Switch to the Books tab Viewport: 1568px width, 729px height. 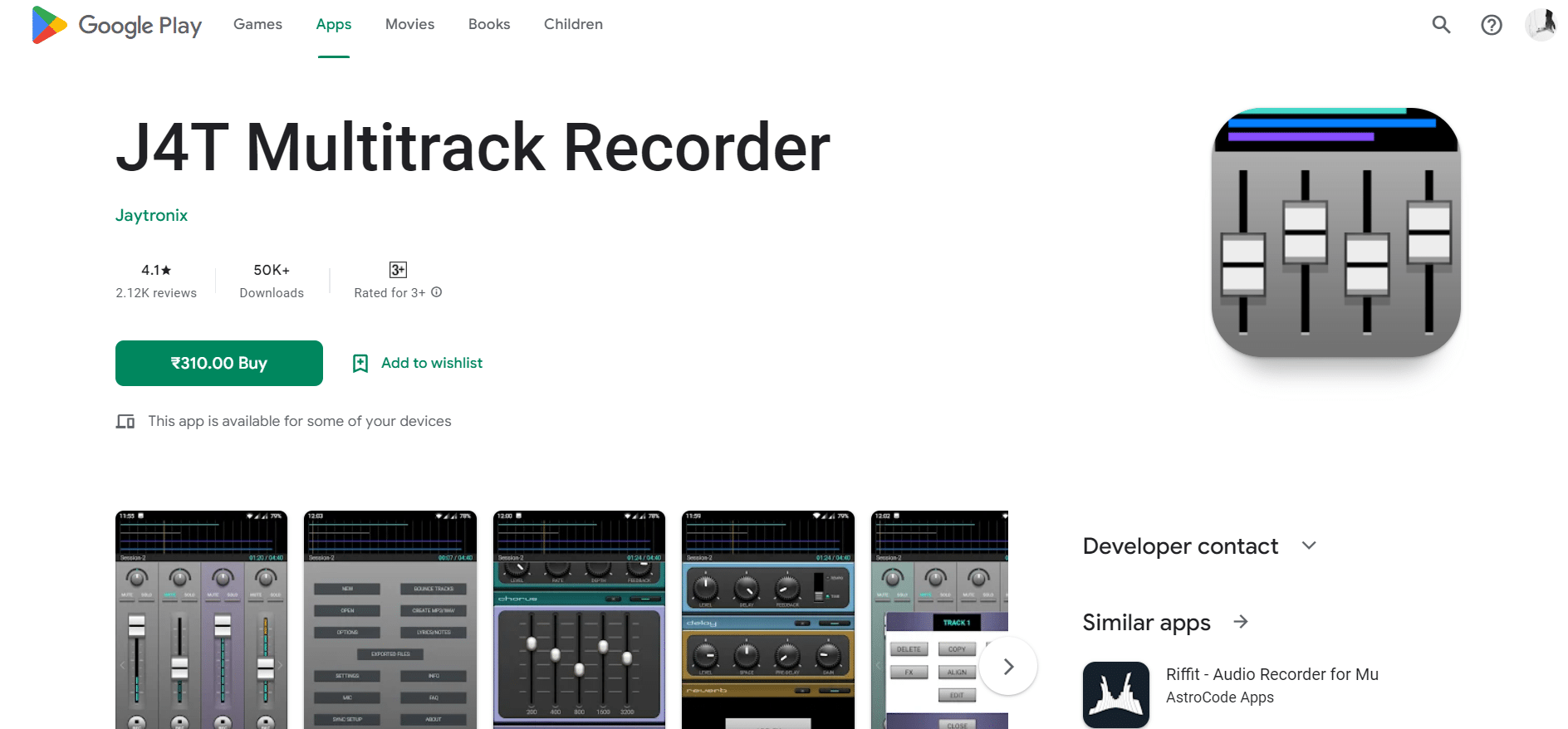pyautogui.click(x=489, y=24)
